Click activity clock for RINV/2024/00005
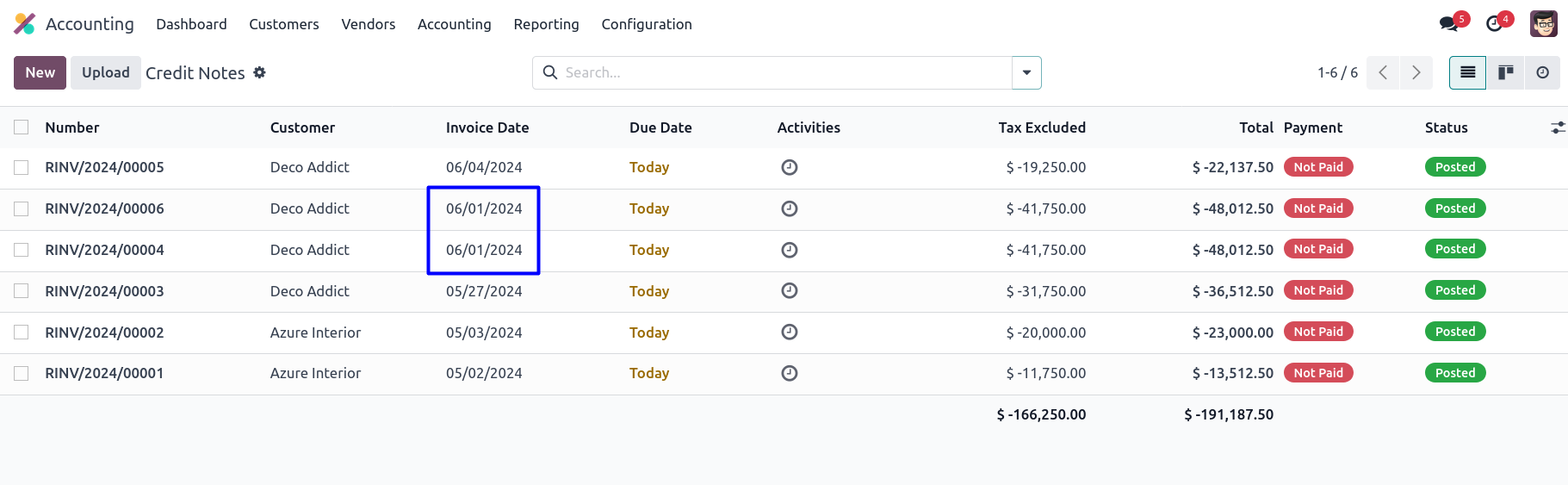 [x=789, y=167]
